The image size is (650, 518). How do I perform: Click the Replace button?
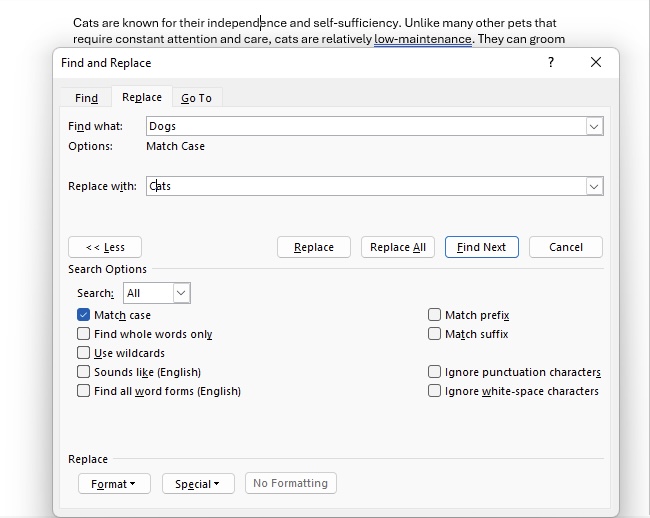click(314, 247)
